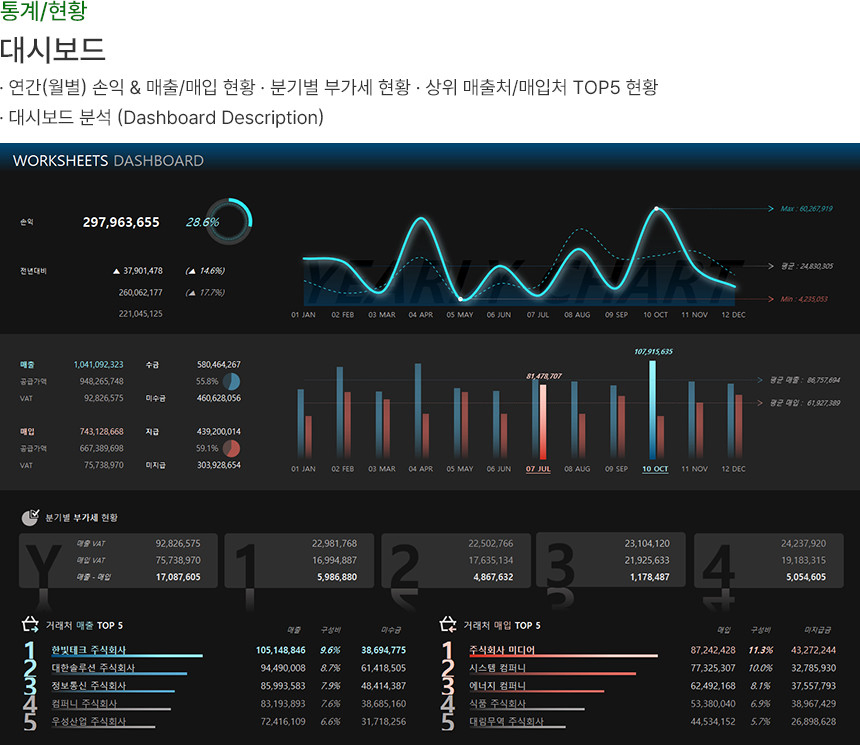Select the 시스템 컴퍼니 supplier row

tap(497, 668)
